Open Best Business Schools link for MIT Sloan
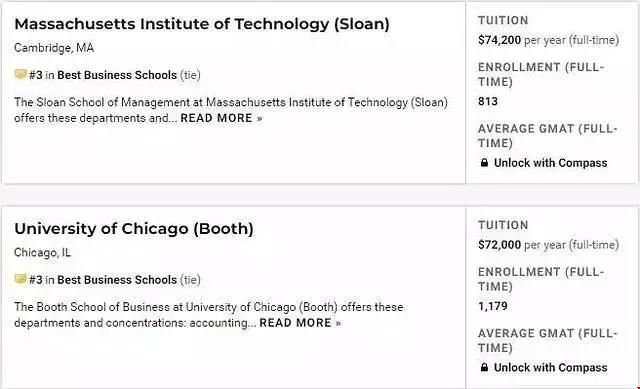This screenshot has width=640, height=389. 117,75
